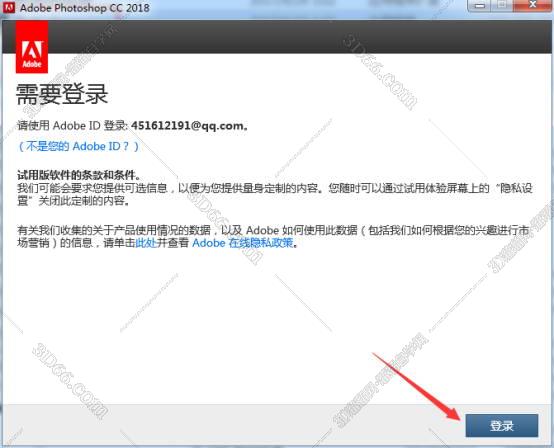Select the email 451612191@qq.com text

tap(187, 126)
